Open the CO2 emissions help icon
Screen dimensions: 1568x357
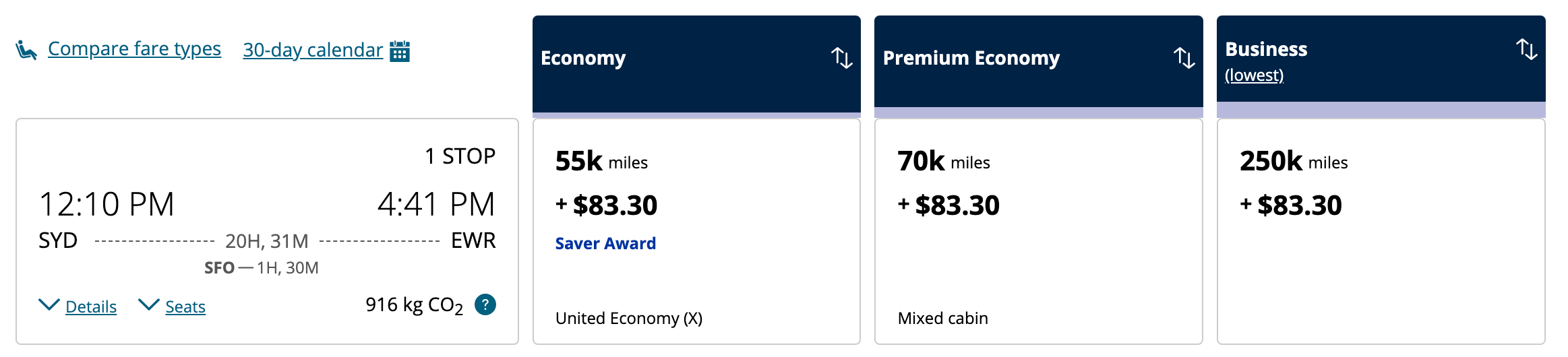[x=485, y=304]
